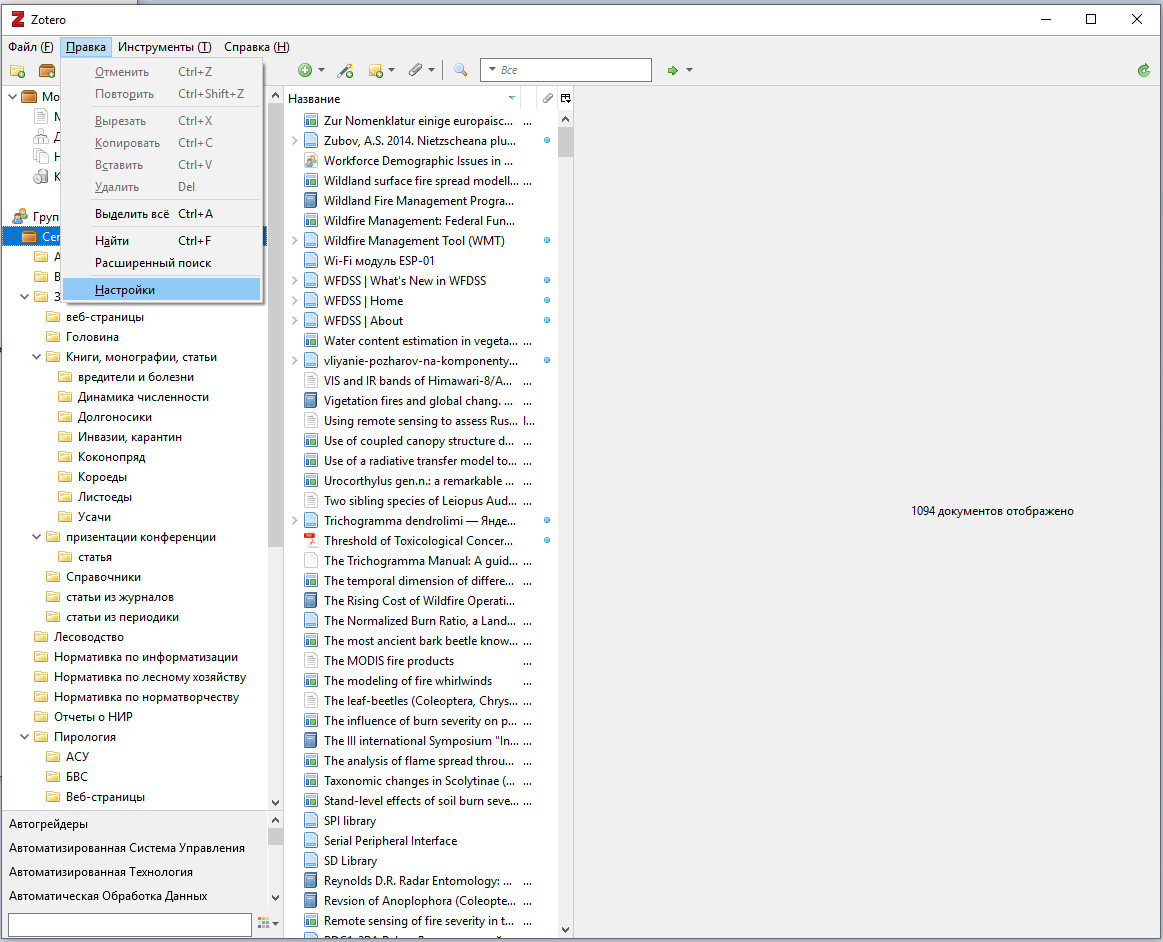Choose Настройки from the Правка menu

(x=125, y=290)
